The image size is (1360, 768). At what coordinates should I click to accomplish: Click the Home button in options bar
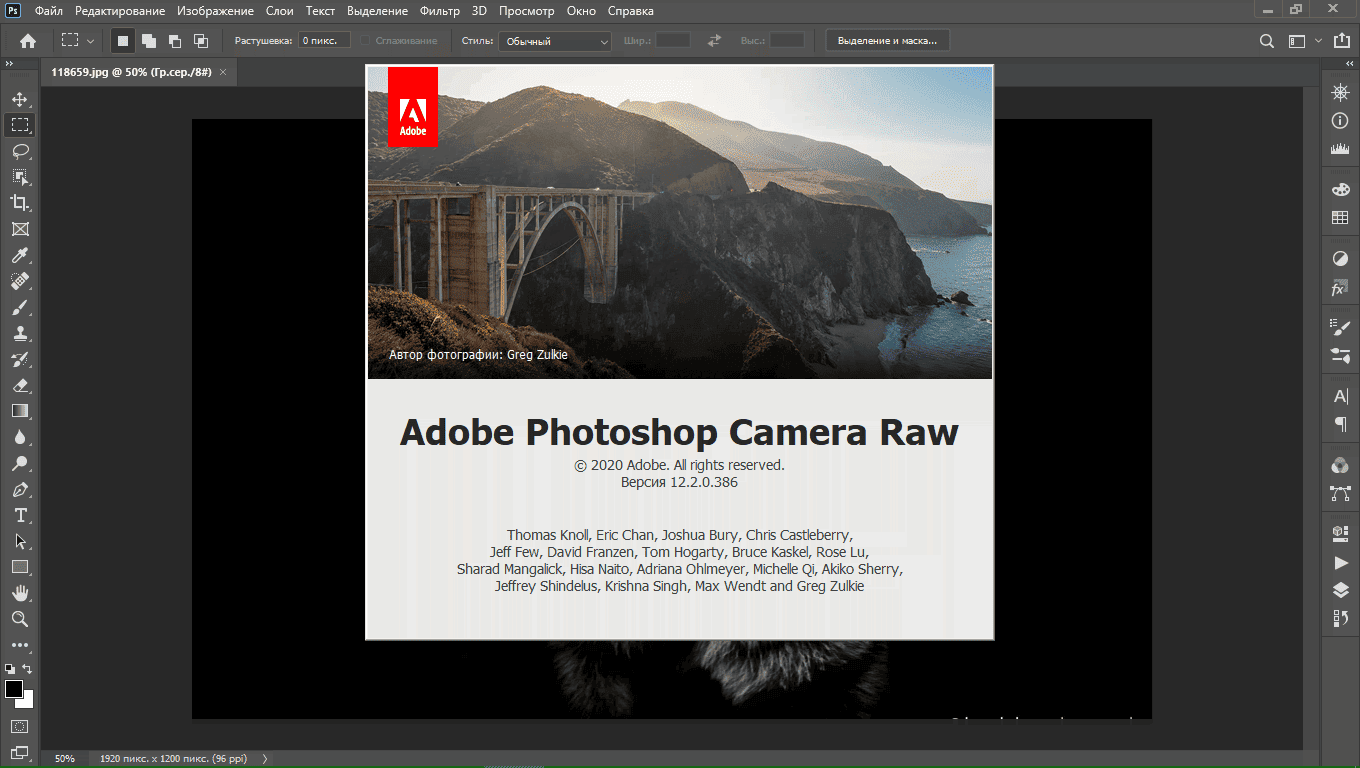coord(28,41)
